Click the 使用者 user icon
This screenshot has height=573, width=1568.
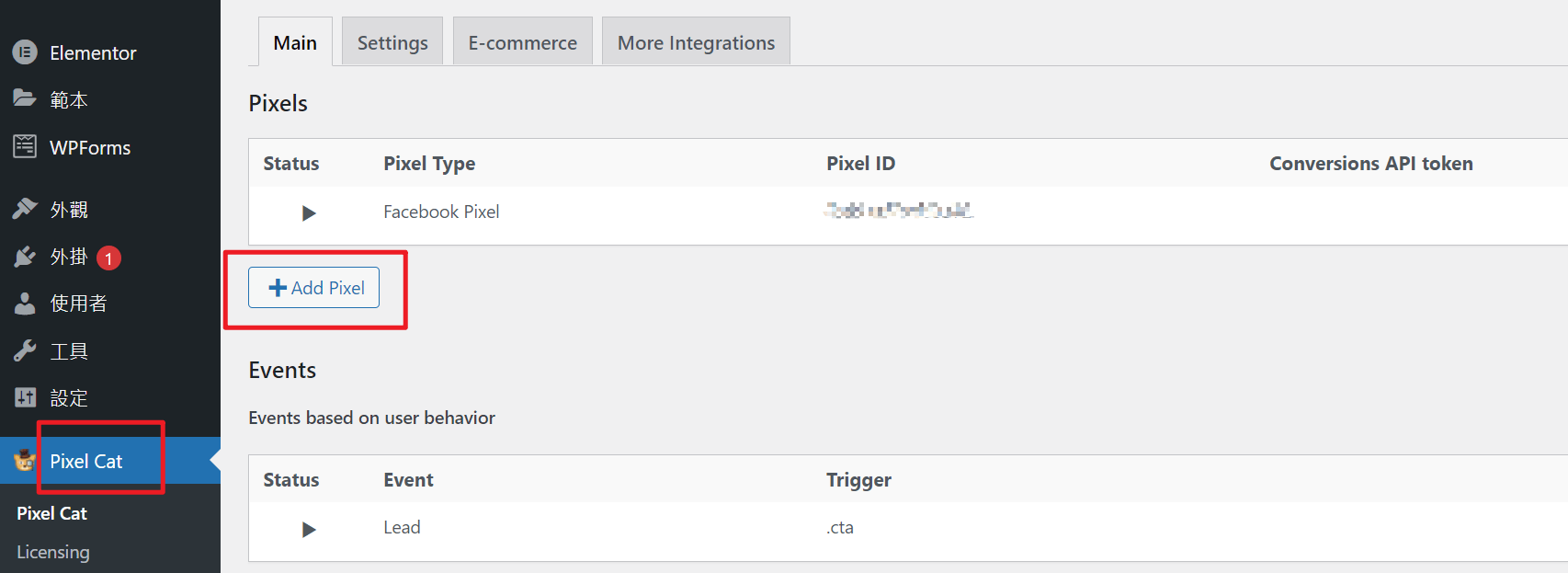click(25, 303)
